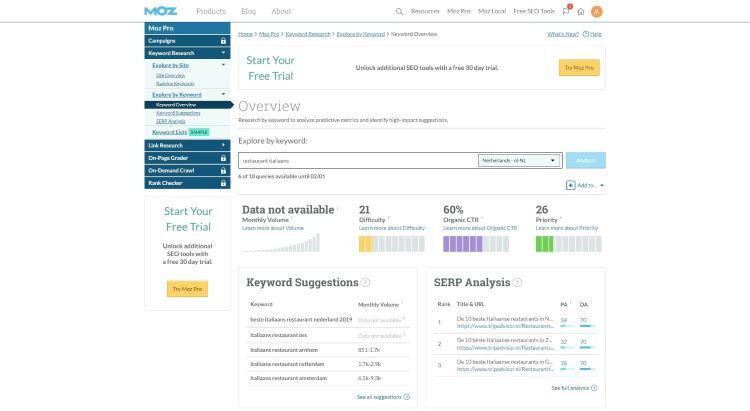Open the Products menu
Screen dimensions: 750x411
[x=211, y=11]
